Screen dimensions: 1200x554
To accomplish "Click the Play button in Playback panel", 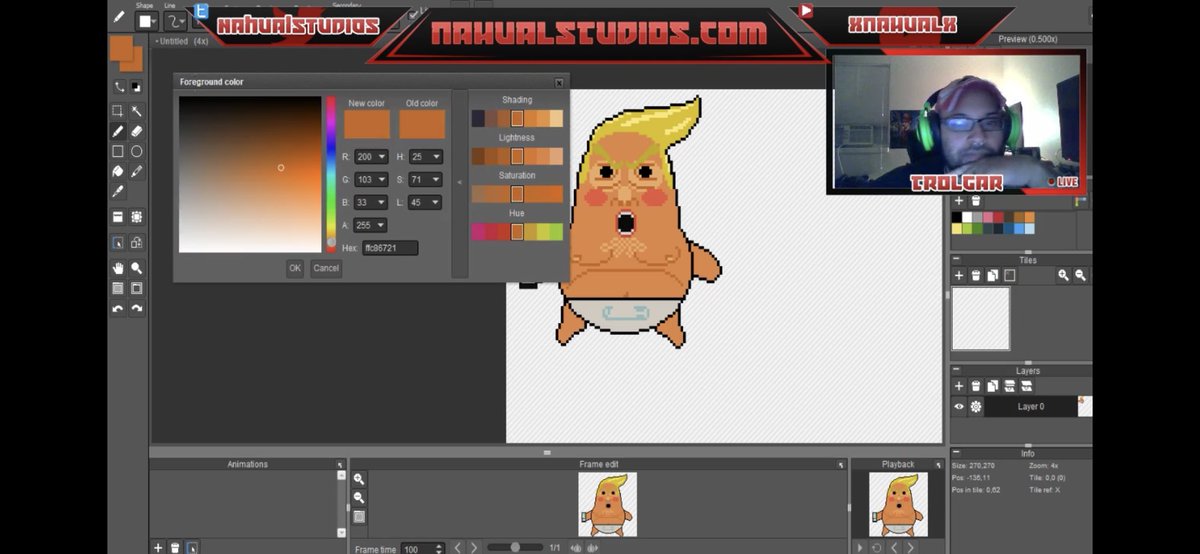I will click(860, 547).
